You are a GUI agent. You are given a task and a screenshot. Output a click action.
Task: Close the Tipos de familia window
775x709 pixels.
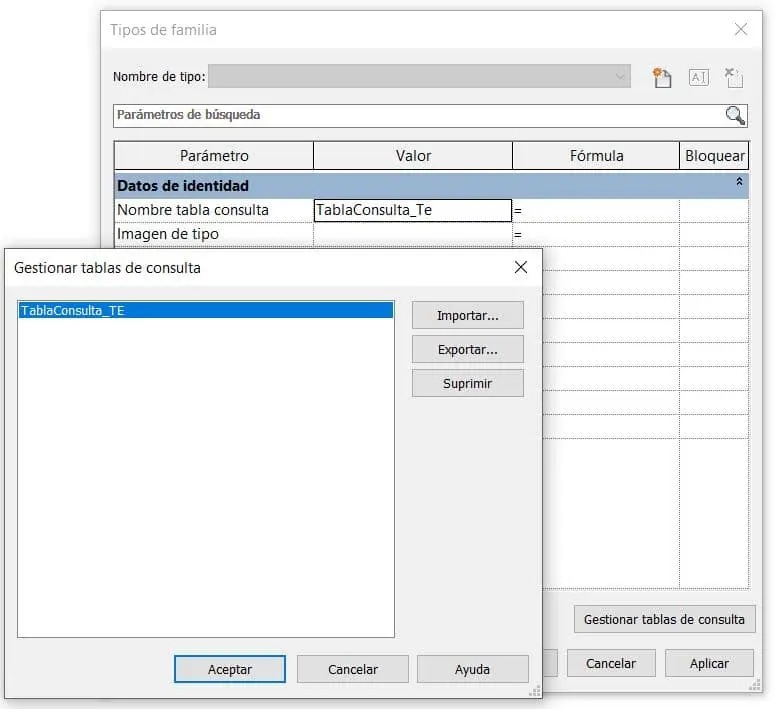tap(741, 30)
